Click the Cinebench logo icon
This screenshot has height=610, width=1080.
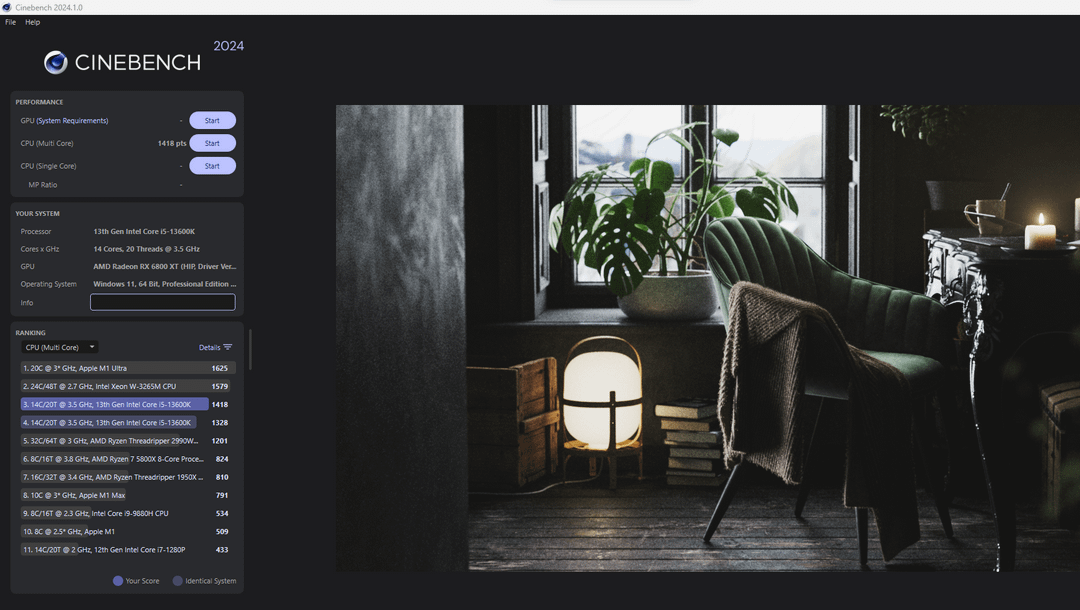(x=56, y=63)
